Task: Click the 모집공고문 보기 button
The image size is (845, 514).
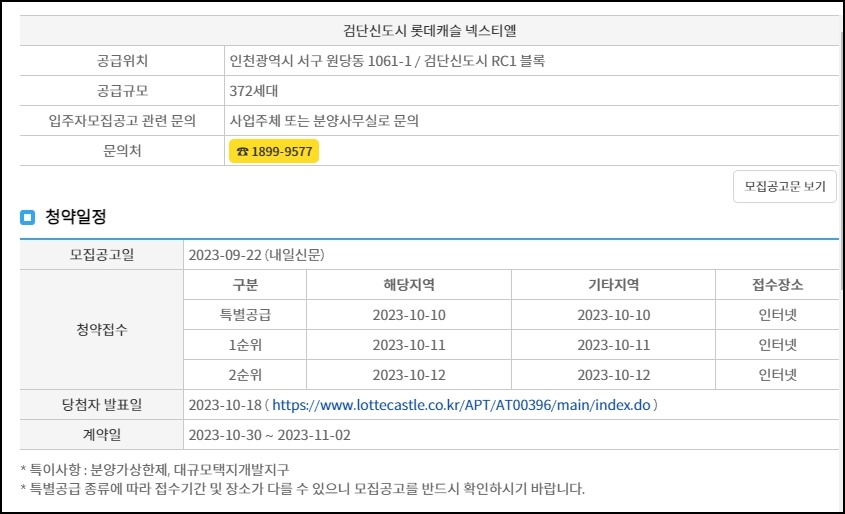Action: (x=785, y=186)
